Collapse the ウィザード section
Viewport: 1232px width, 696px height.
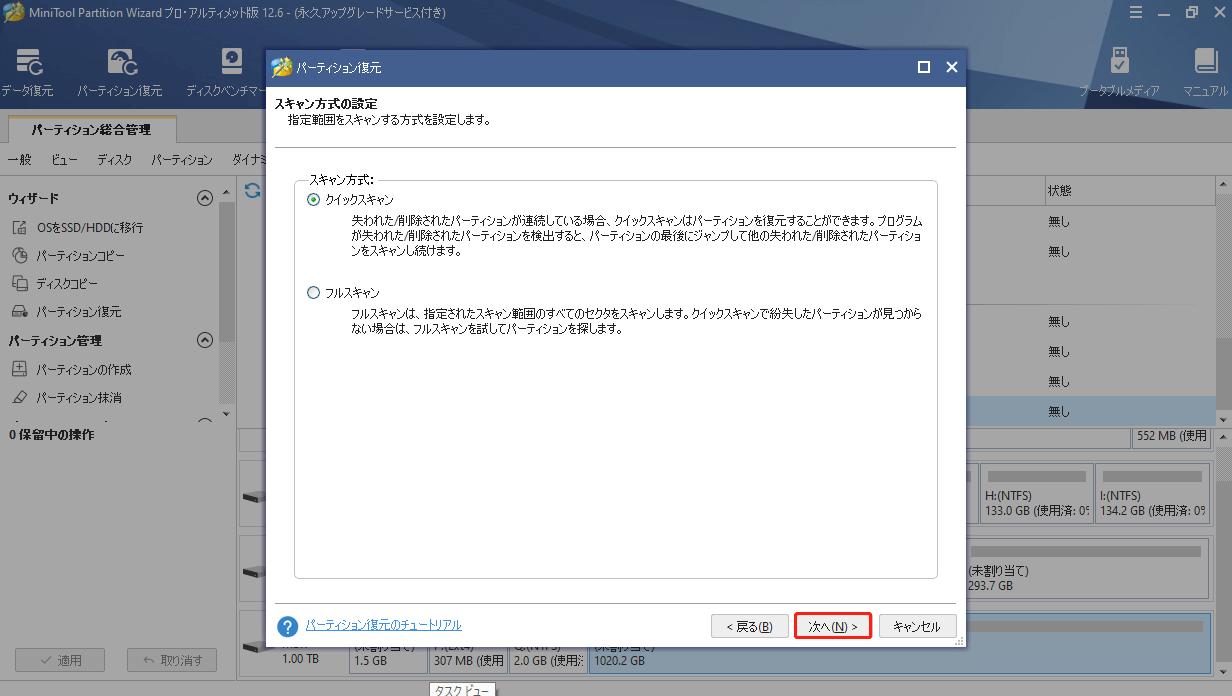205,198
